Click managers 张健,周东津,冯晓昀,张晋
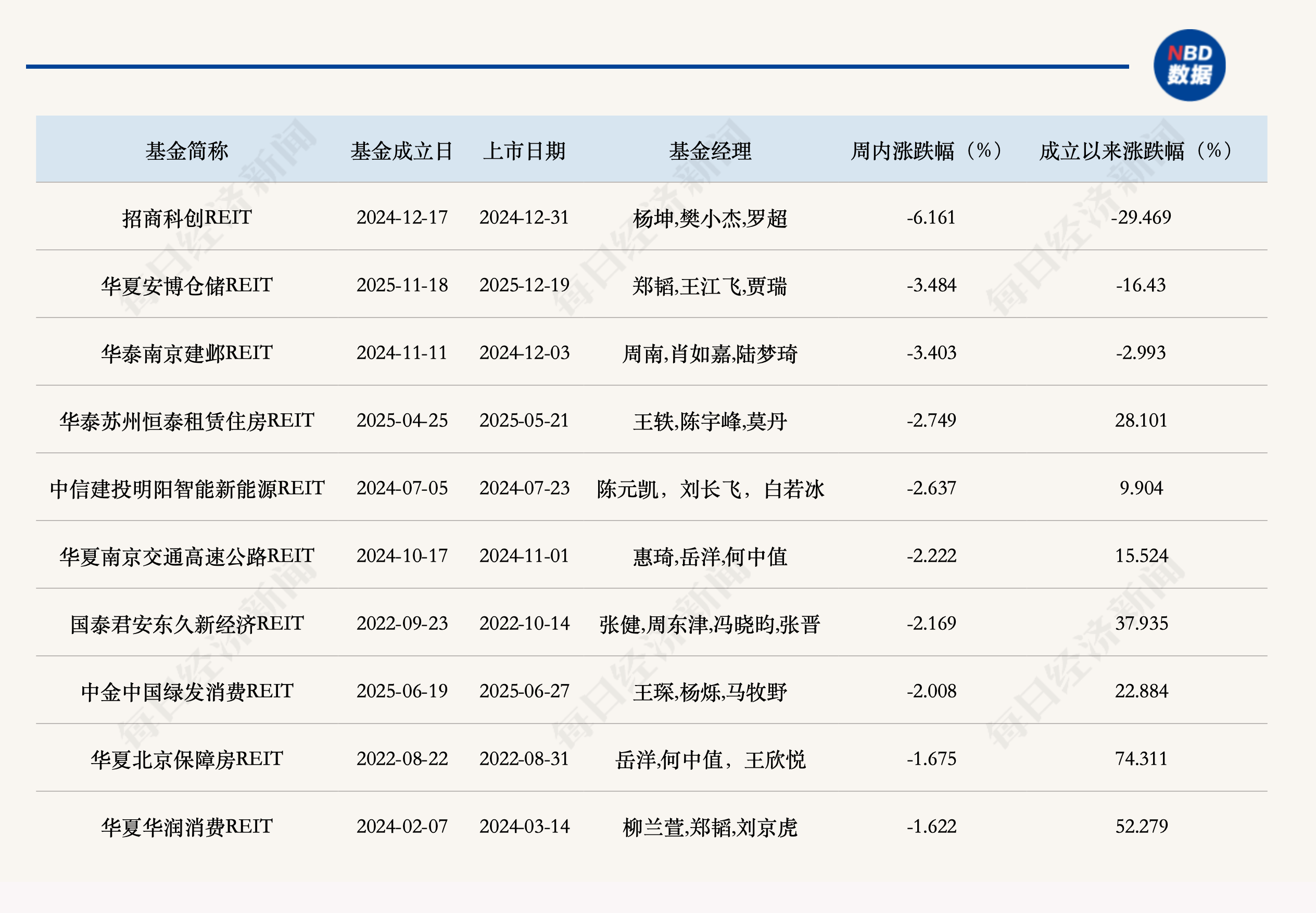1316x913 pixels. (710, 624)
